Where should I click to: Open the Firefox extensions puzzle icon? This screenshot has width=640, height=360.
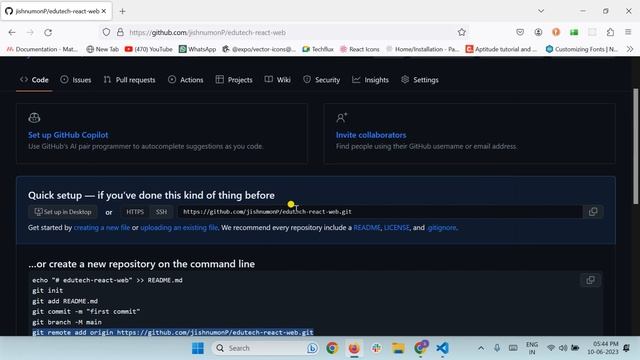coord(610,32)
